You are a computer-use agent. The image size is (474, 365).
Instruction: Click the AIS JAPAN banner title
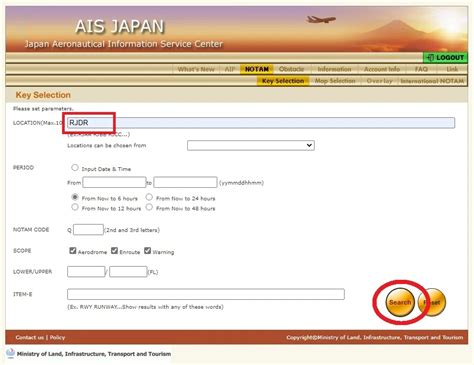[x=120, y=26]
